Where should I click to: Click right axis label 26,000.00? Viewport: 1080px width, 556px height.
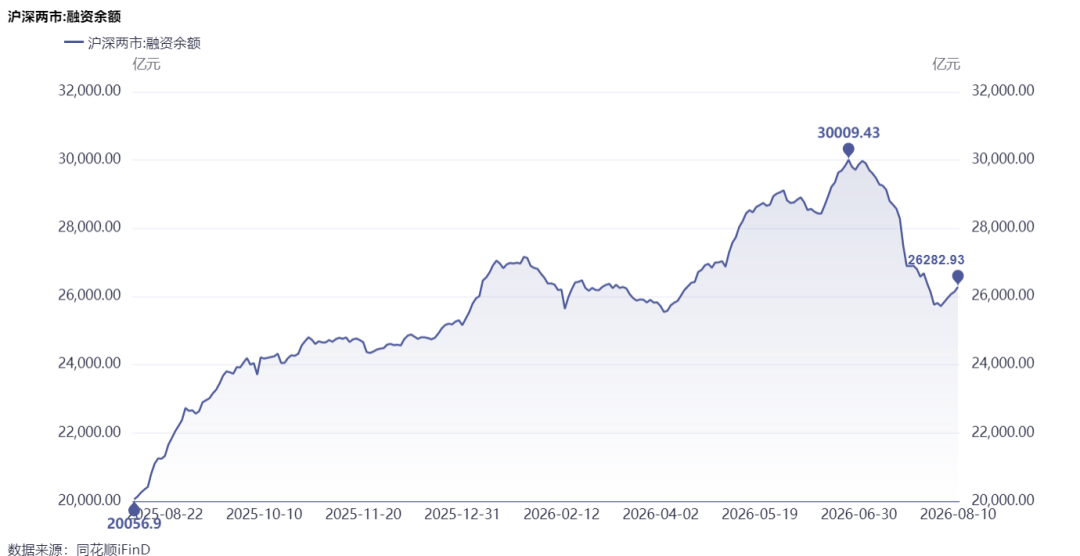1002,295
